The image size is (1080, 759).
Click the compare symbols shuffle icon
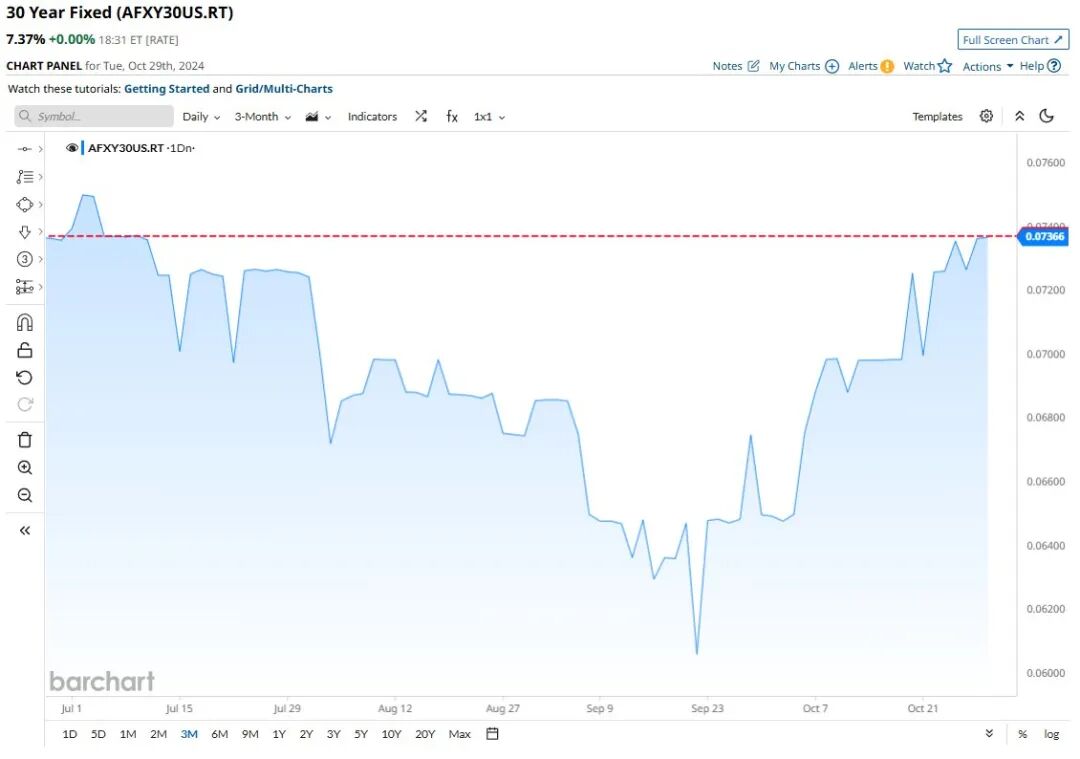click(x=421, y=116)
